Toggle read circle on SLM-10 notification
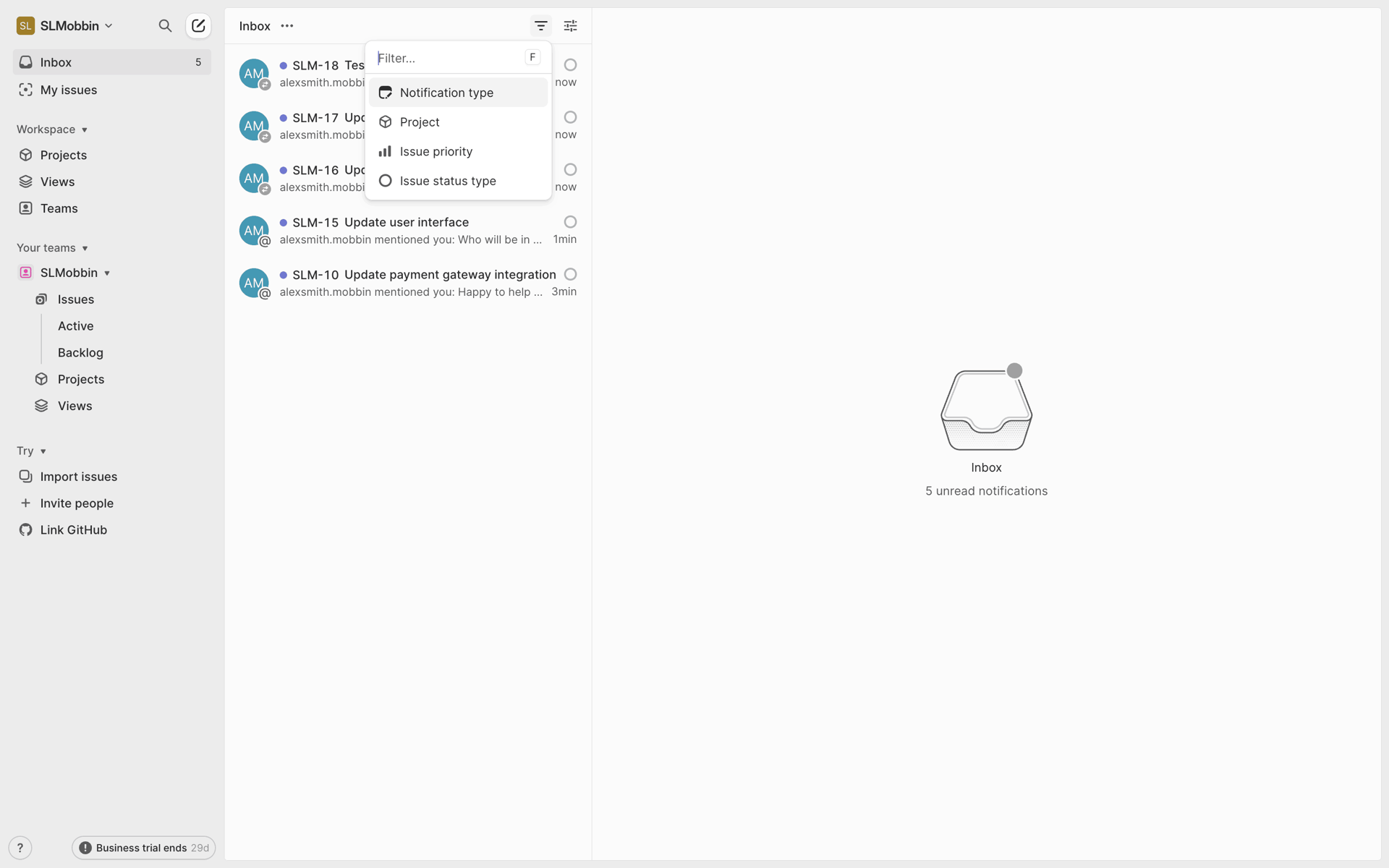 [x=571, y=274]
